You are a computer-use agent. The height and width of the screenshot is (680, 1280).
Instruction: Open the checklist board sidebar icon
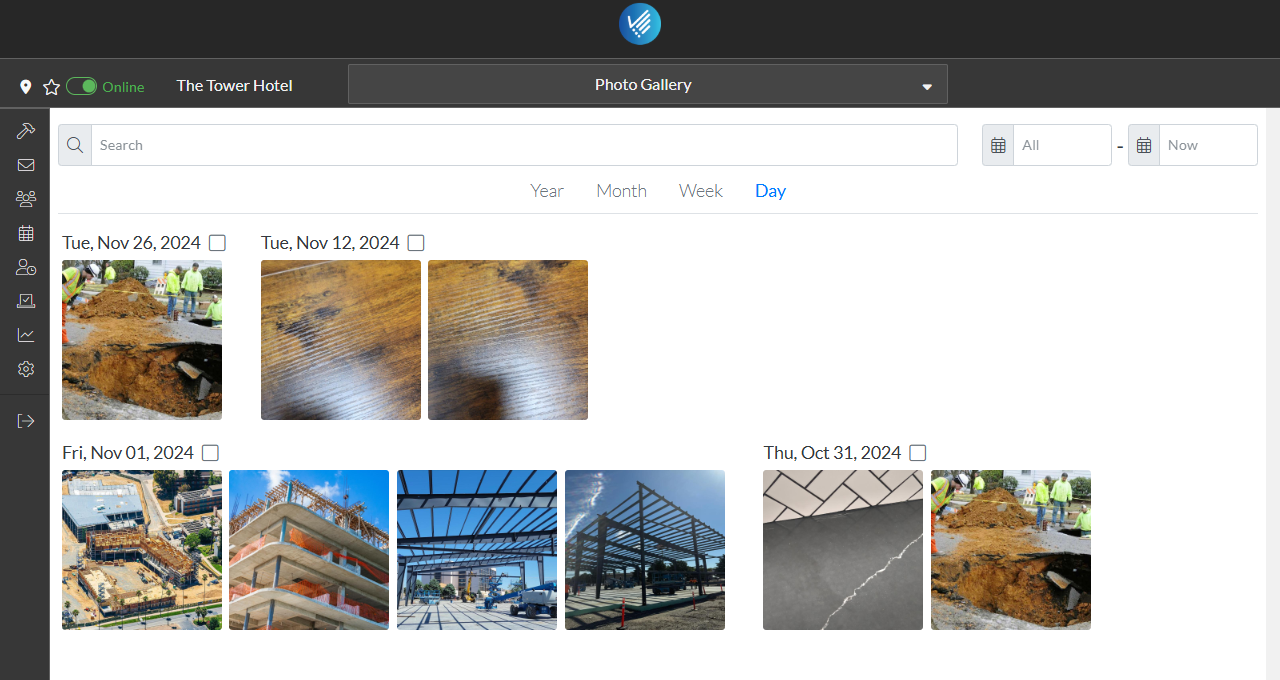pyautogui.click(x=26, y=301)
